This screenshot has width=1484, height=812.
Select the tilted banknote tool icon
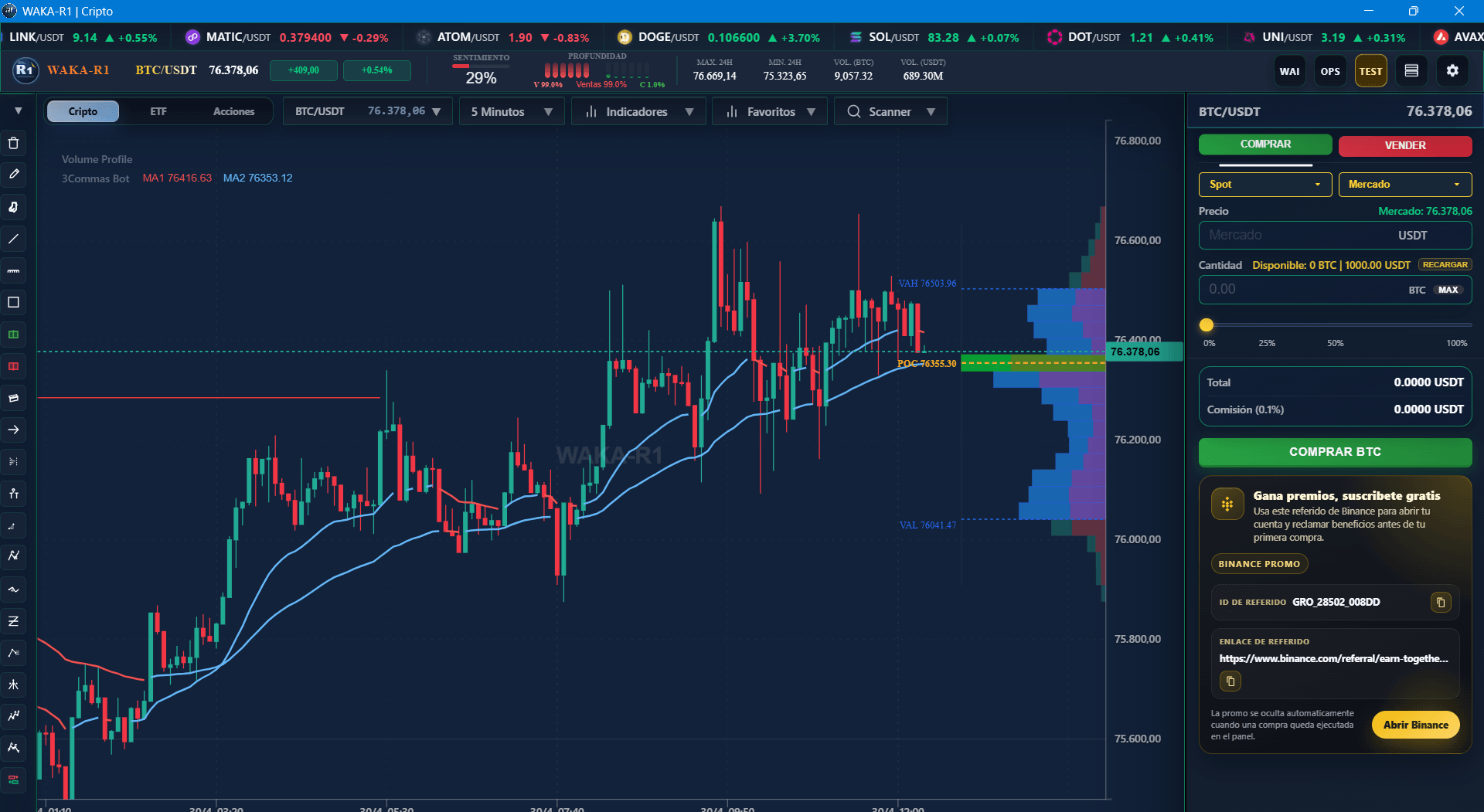tap(13, 398)
